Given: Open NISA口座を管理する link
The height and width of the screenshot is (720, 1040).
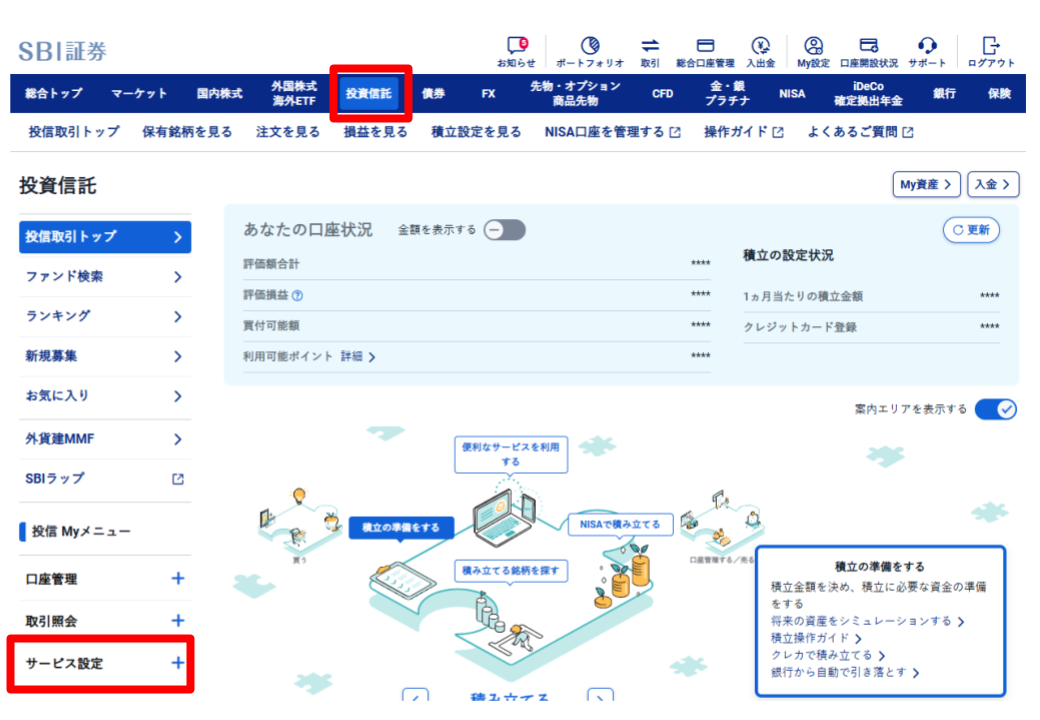Looking at the screenshot, I should tap(612, 132).
